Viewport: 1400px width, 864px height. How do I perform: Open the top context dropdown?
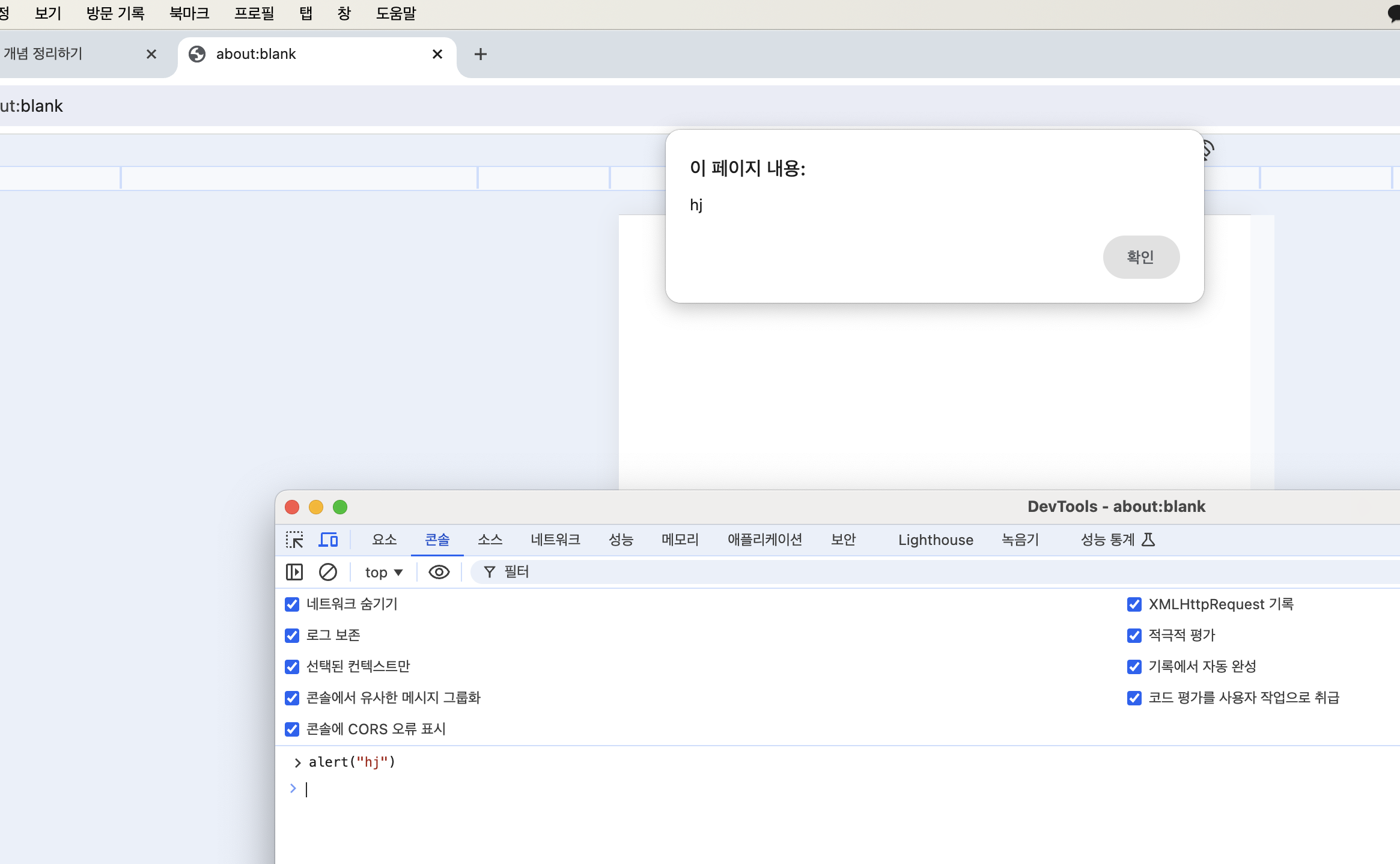(x=384, y=572)
